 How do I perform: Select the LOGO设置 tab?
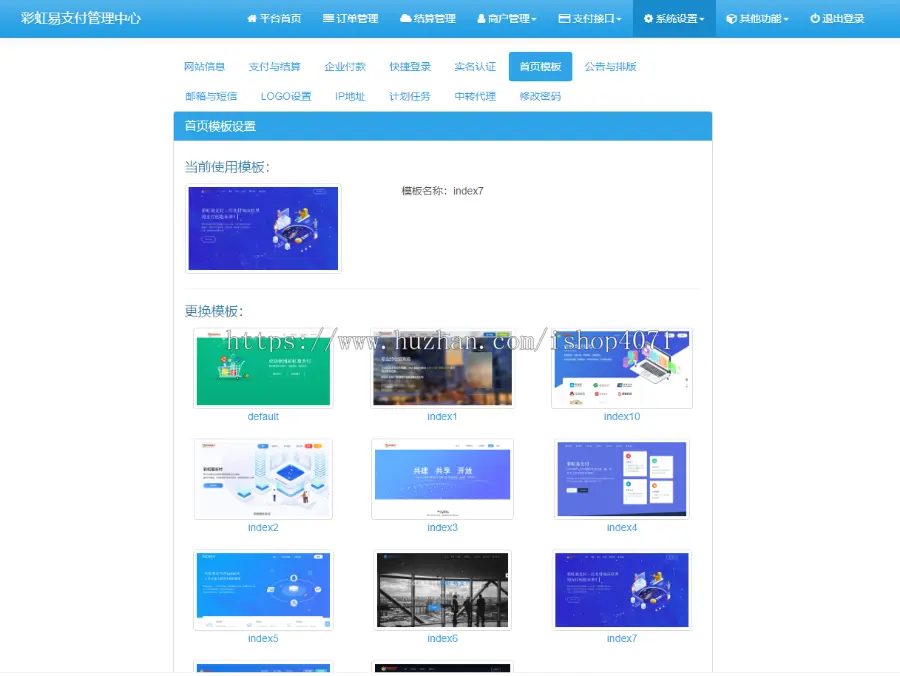[x=286, y=96]
